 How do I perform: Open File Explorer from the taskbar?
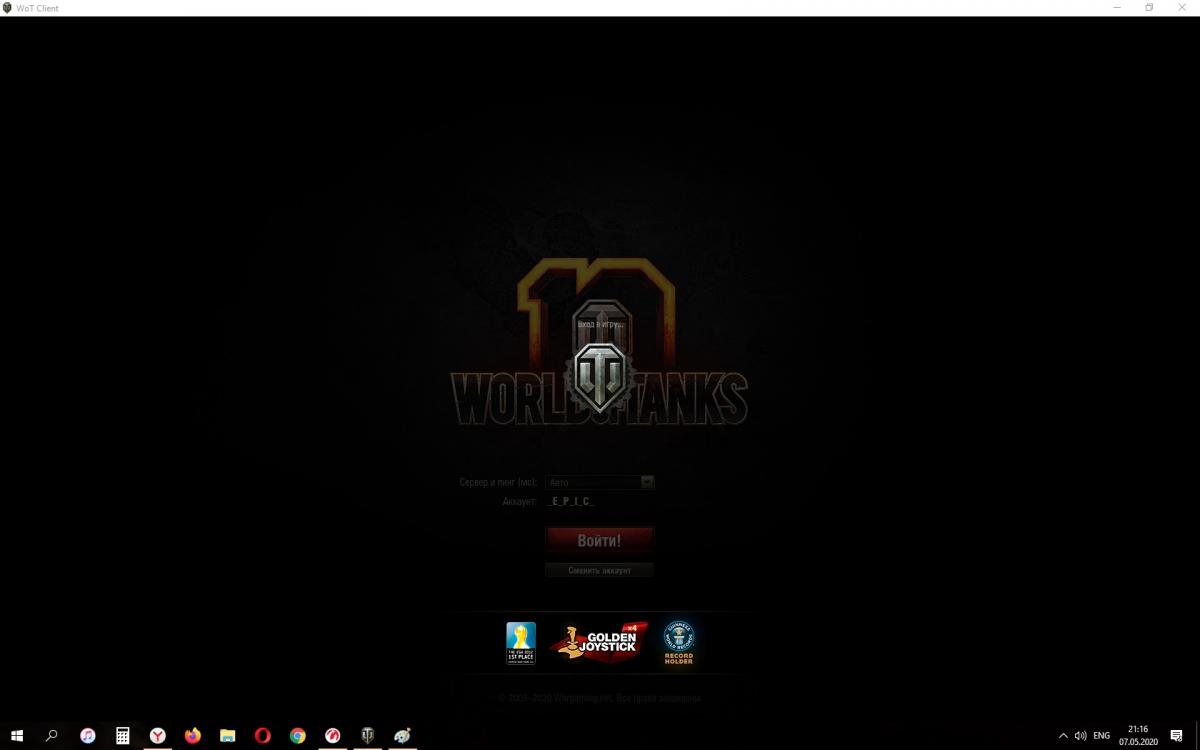coord(228,736)
